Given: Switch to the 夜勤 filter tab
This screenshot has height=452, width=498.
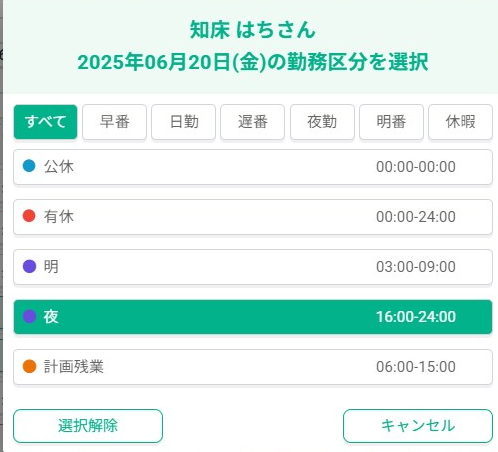Looking at the screenshot, I should (x=322, y=122).
